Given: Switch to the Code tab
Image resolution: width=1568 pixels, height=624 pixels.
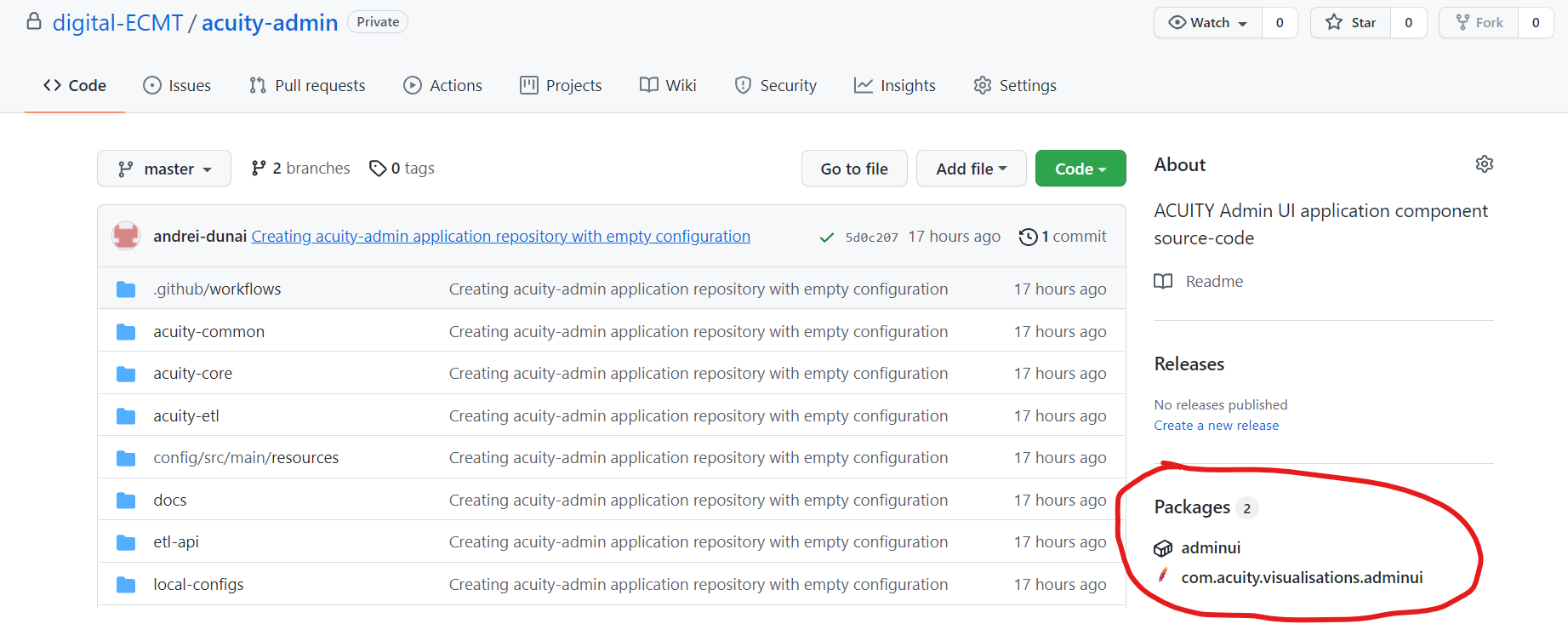Looking at the screenshot, I should pos(75,86).
